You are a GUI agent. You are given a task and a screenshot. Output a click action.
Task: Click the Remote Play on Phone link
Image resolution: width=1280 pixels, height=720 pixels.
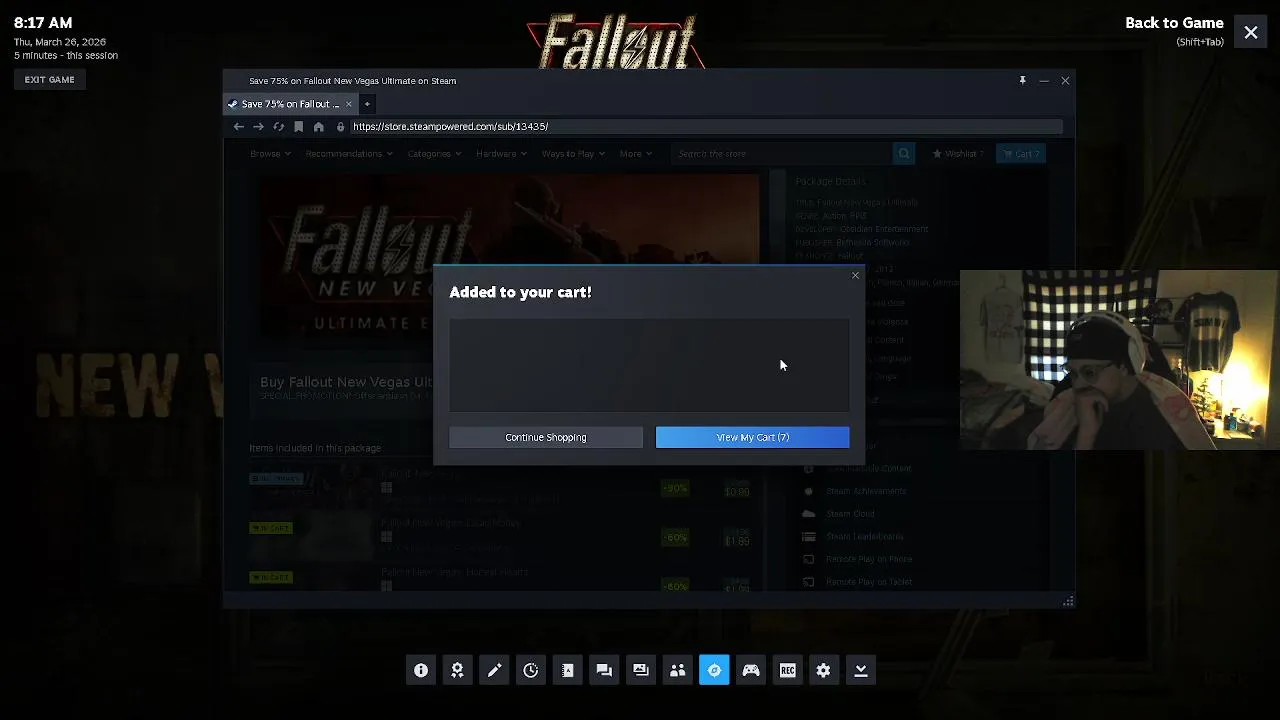[x=869, y=559]
